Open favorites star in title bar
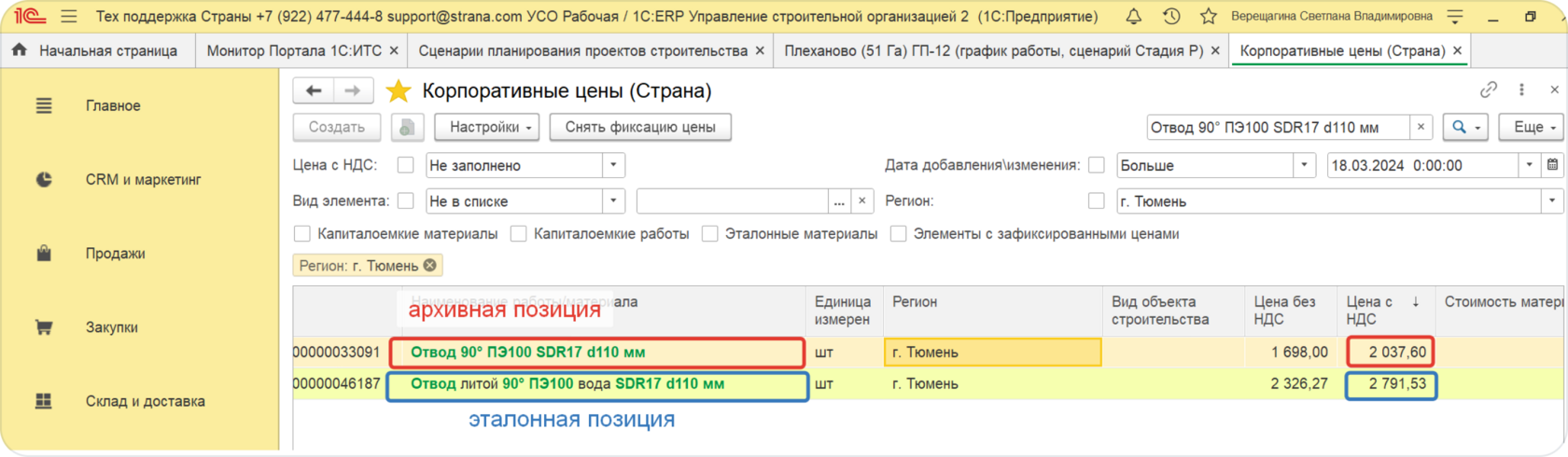This screenshot has width=1568, height=457. [1209, 17]
